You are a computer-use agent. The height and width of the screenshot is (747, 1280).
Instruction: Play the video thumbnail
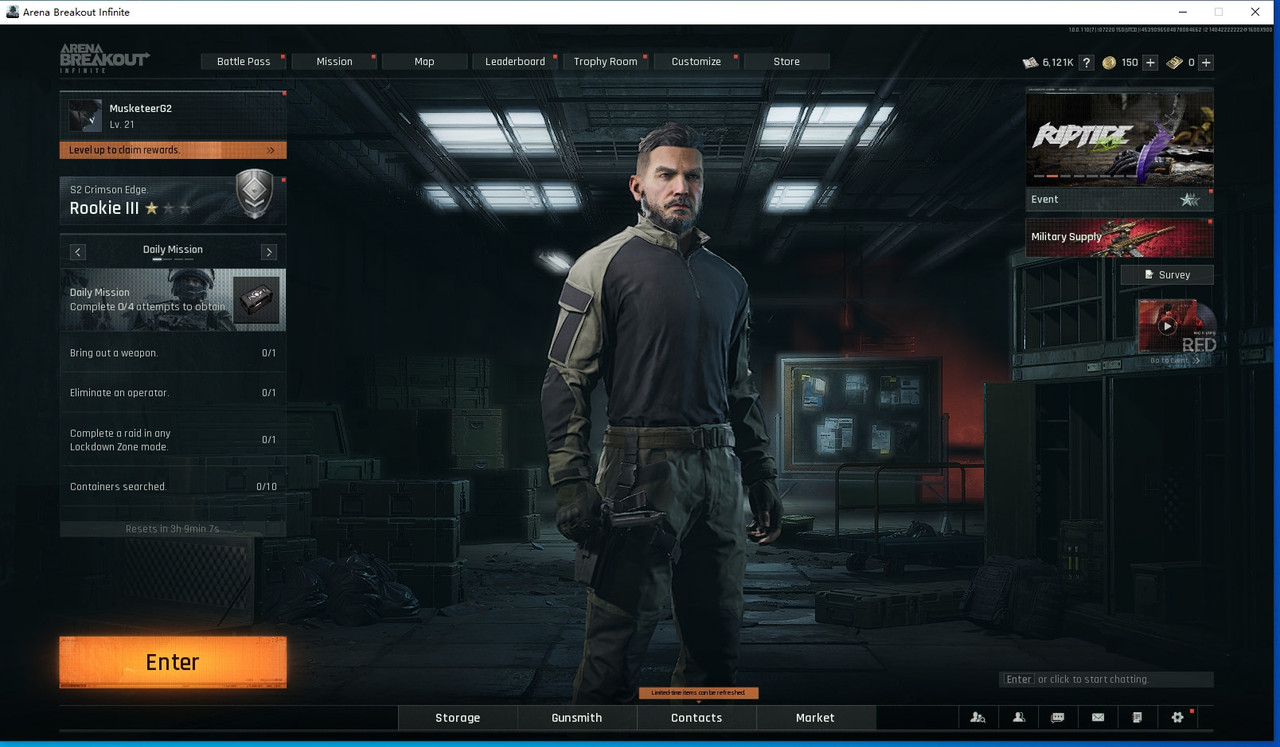click(x=1167, y=326)
